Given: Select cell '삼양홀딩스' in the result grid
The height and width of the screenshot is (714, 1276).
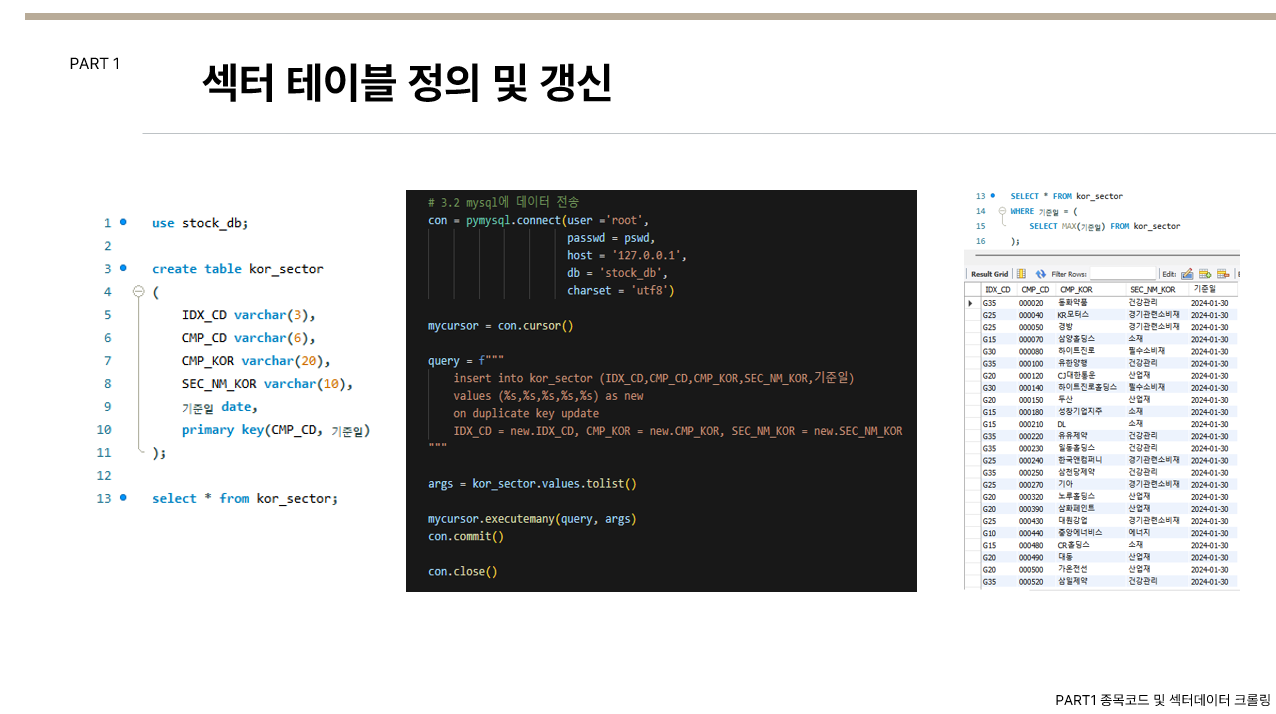Looking at the screenshot, I should [1076, 339].
